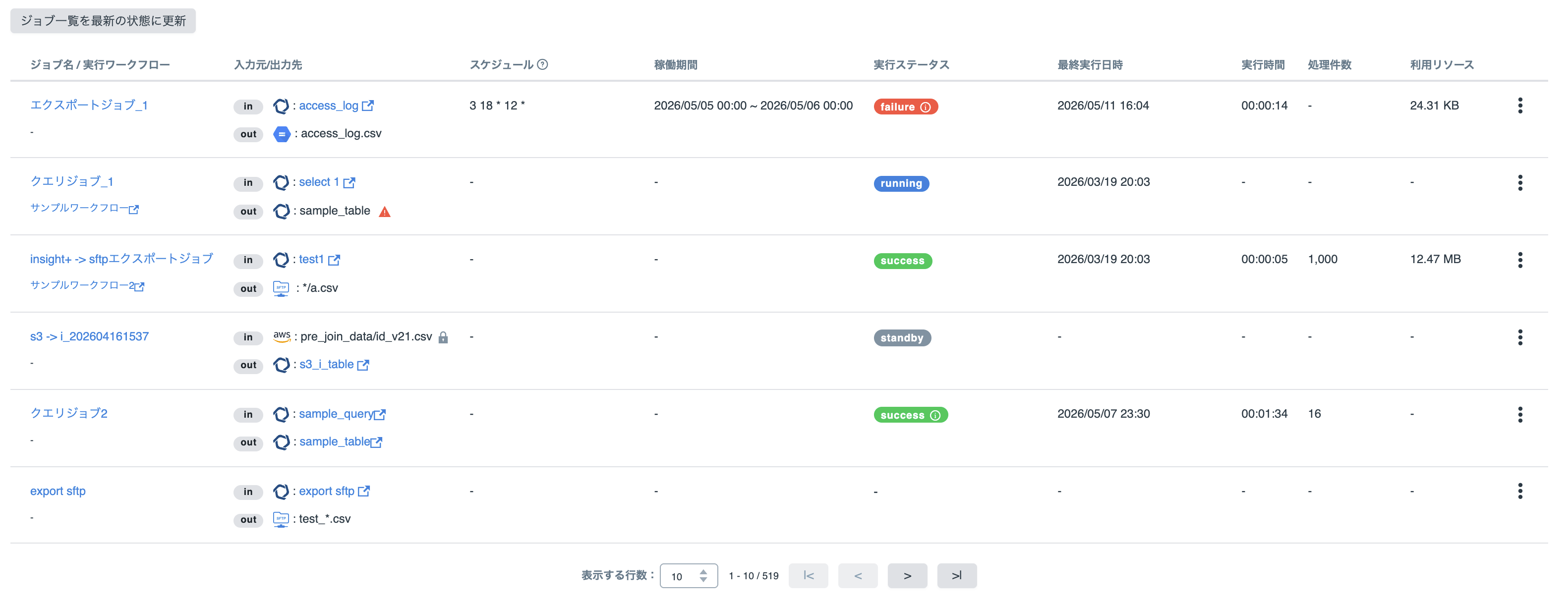The height and width of the screenshot is (604, 1568).
Task: Open the sample_table link in クエリジョブ2 output
Action: (335, 442)
